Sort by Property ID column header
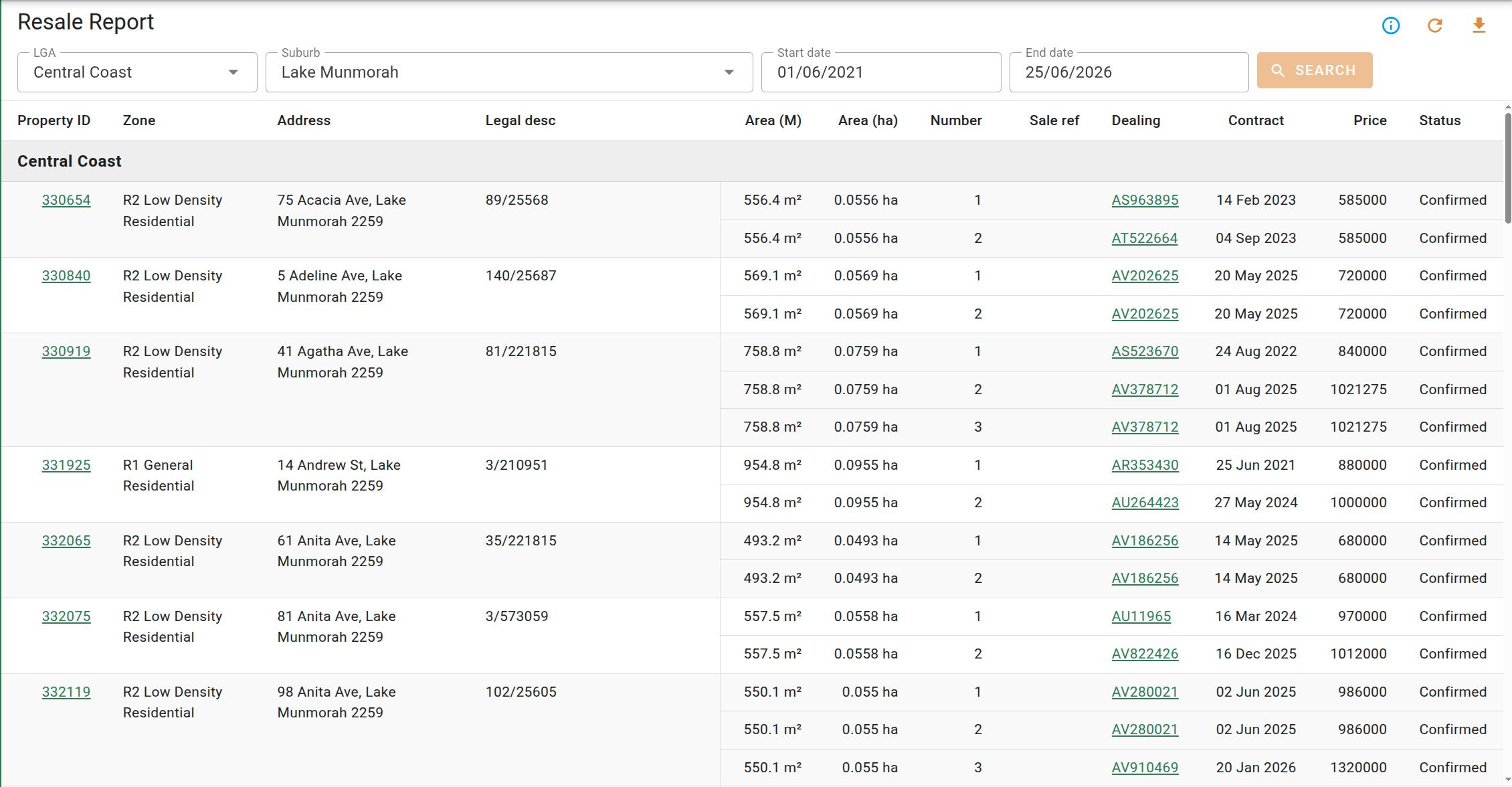This screenshot has height=787, width=1512. pyautogui.click(x=54, y=120)
